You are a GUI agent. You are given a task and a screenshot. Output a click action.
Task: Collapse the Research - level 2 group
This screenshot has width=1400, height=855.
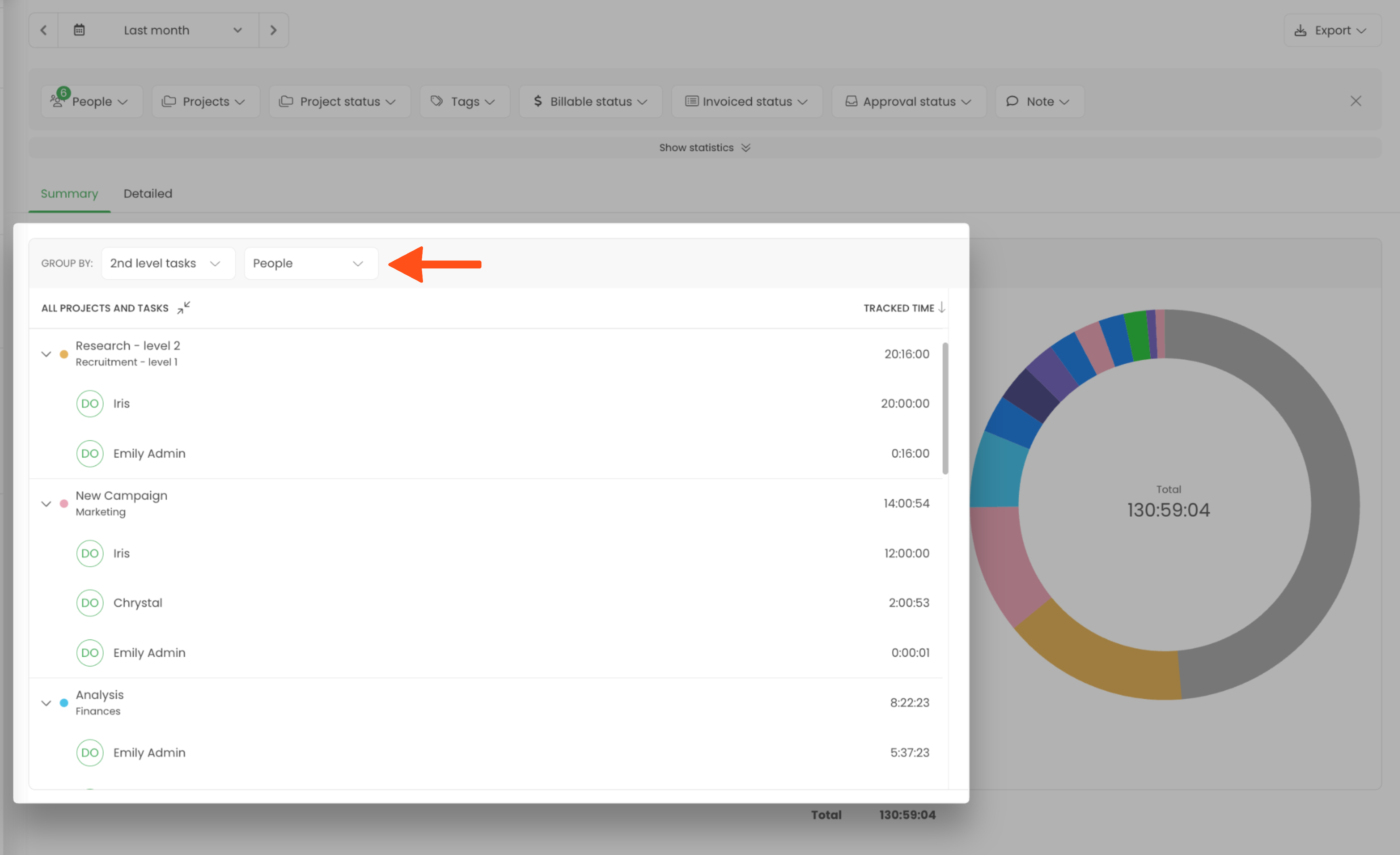pyautogui.click(x=46, y=354)
